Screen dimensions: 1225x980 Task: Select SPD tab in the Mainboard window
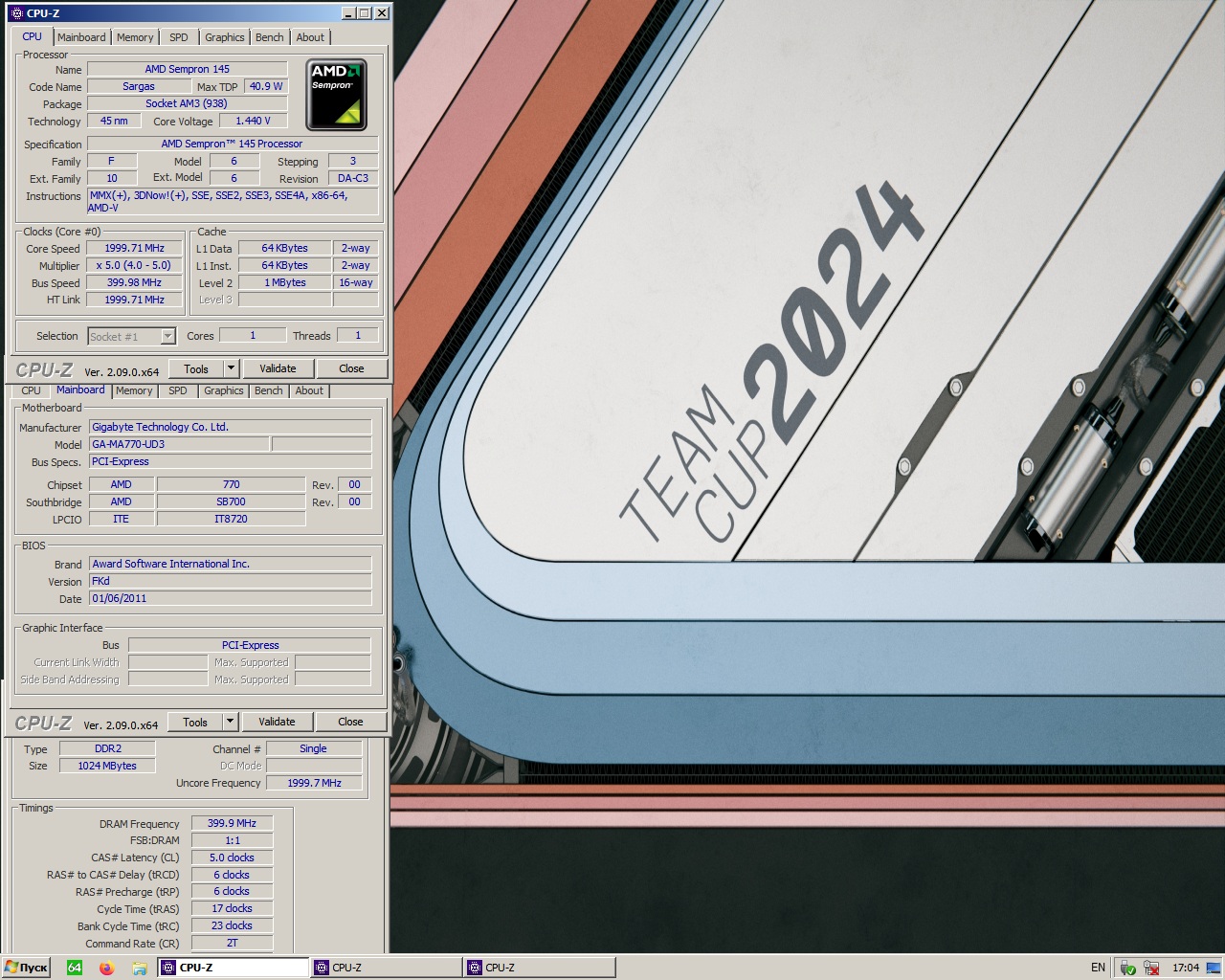[178, 390]
